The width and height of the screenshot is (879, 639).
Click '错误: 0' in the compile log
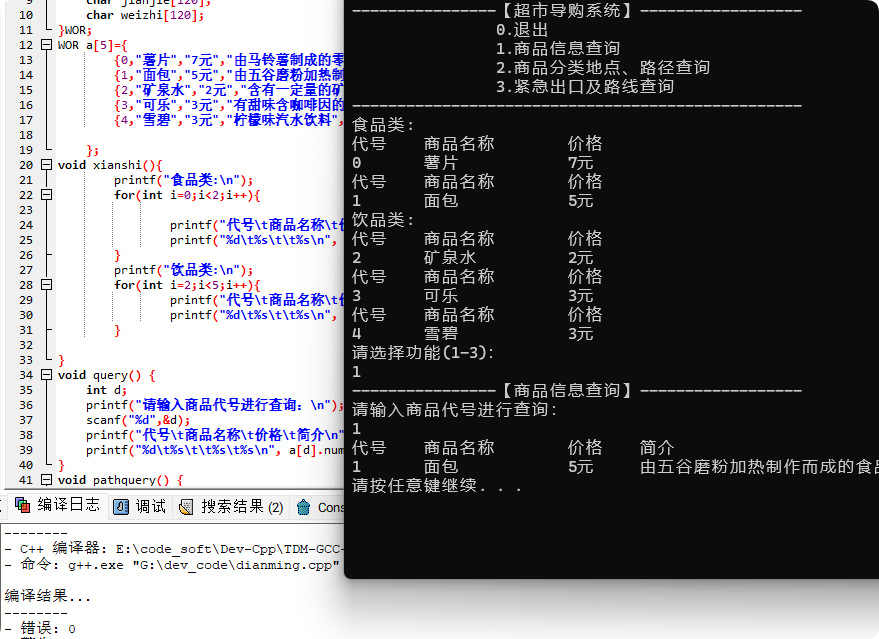(x=40, y=628)
